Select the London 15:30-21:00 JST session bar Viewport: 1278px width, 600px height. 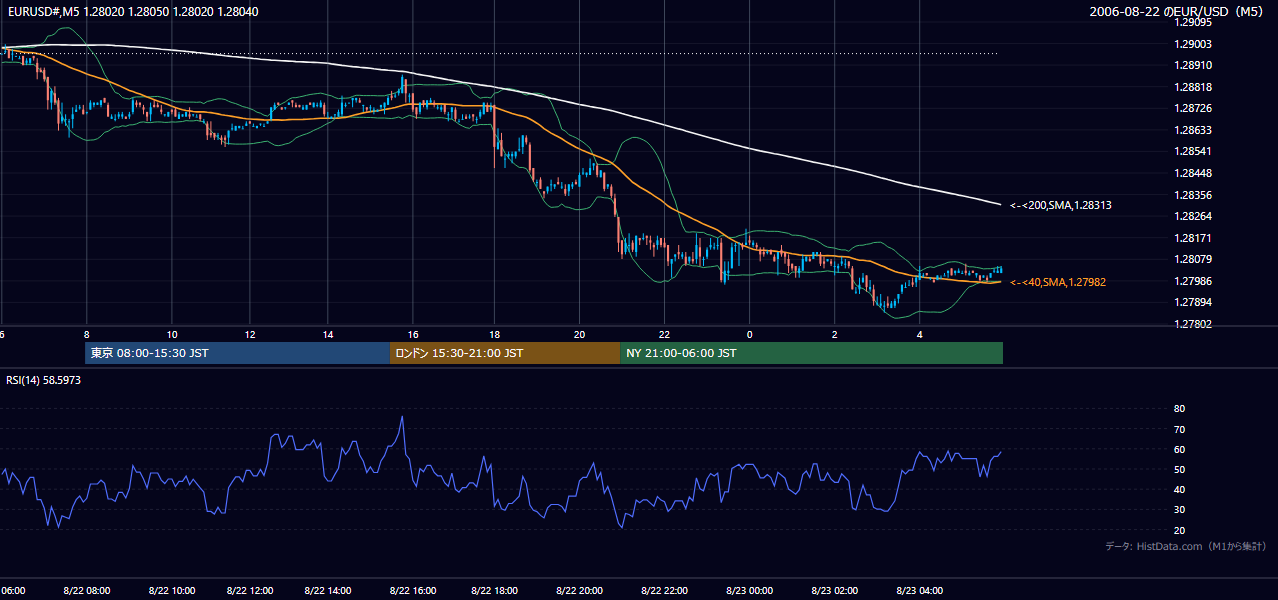tap(504, 353)
